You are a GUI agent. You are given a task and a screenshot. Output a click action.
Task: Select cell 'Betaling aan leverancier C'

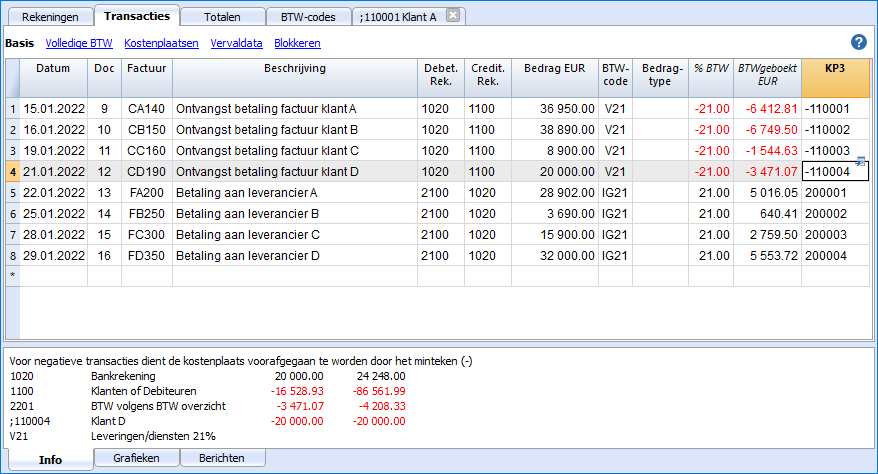coord(295,234)
